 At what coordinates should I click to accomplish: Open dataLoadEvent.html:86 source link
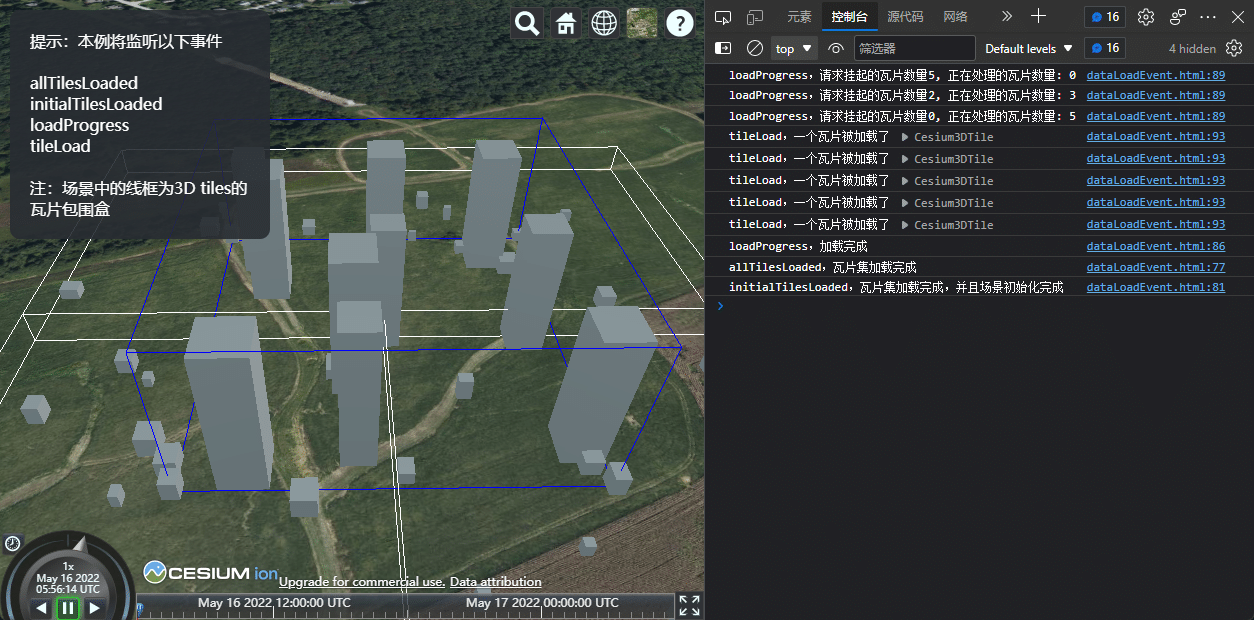[x=1155, y=246]
